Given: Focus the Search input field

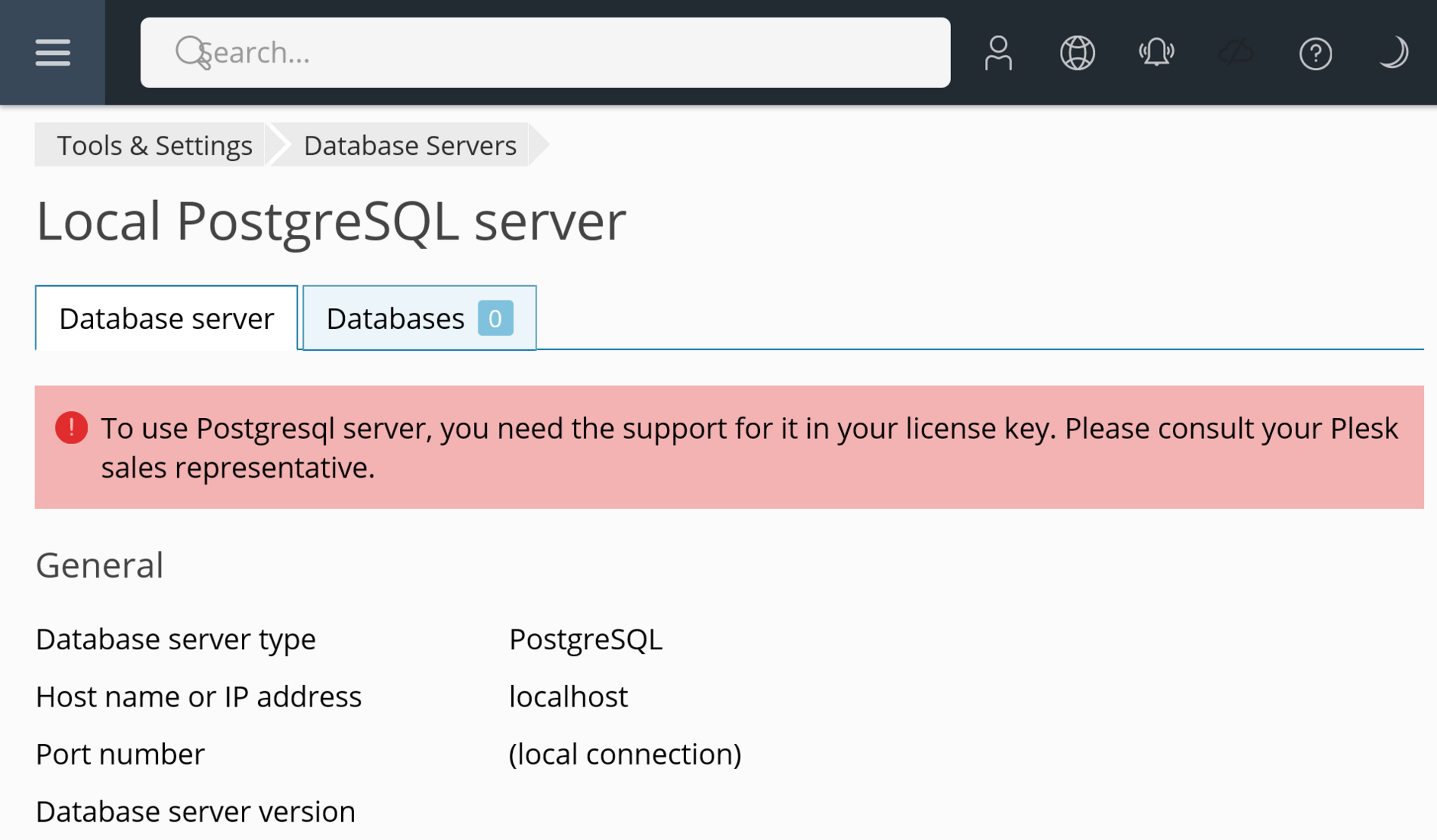Looking at the screenshot, I should [565, 53].
